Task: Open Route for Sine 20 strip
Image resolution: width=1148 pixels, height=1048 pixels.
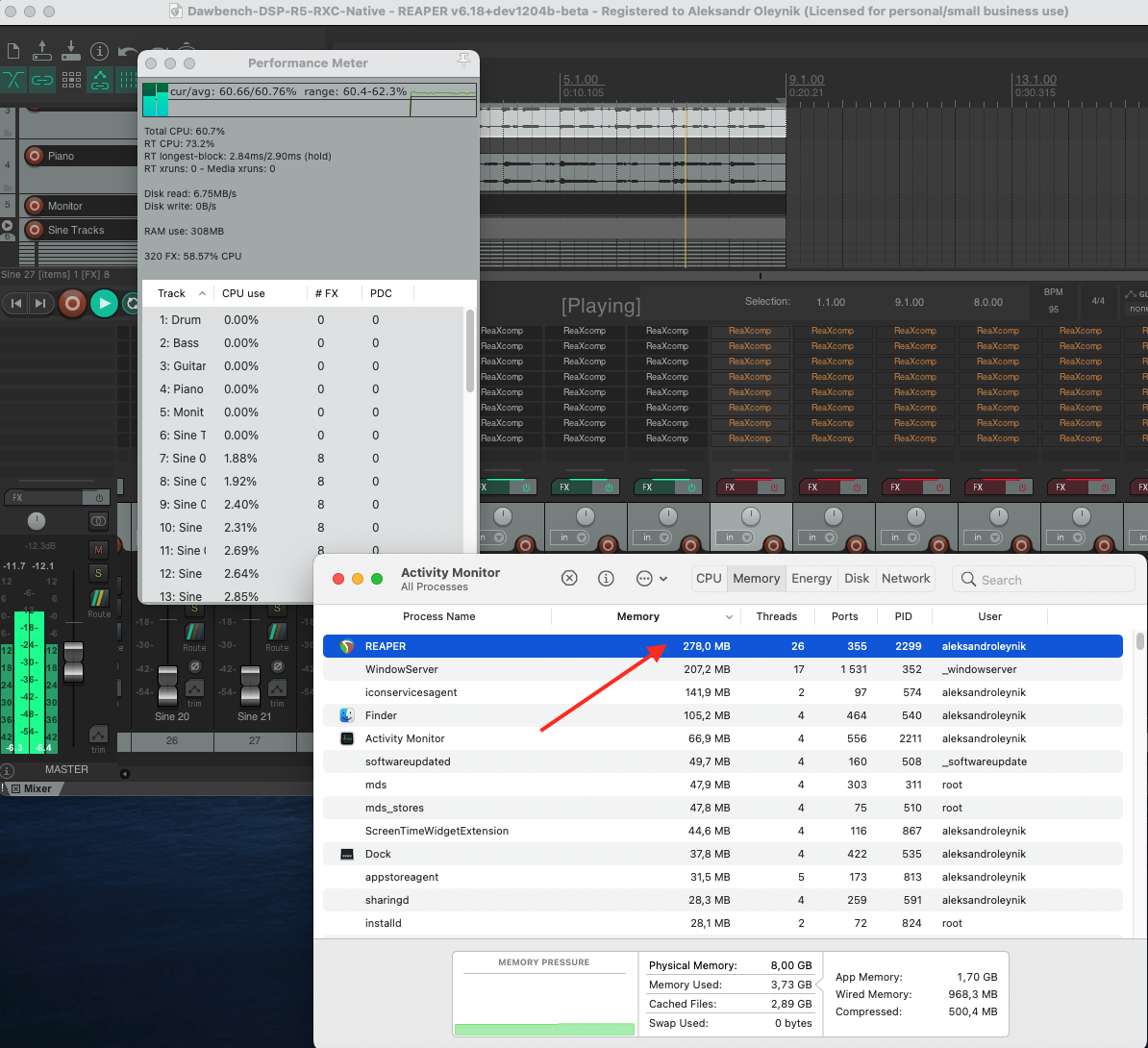Action: click(194, 632)
